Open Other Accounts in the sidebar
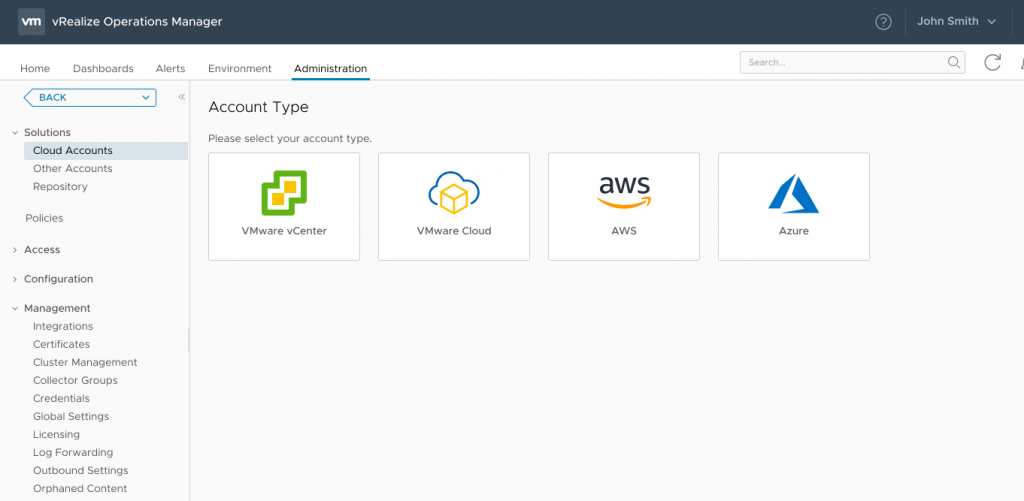 (72, 169)
